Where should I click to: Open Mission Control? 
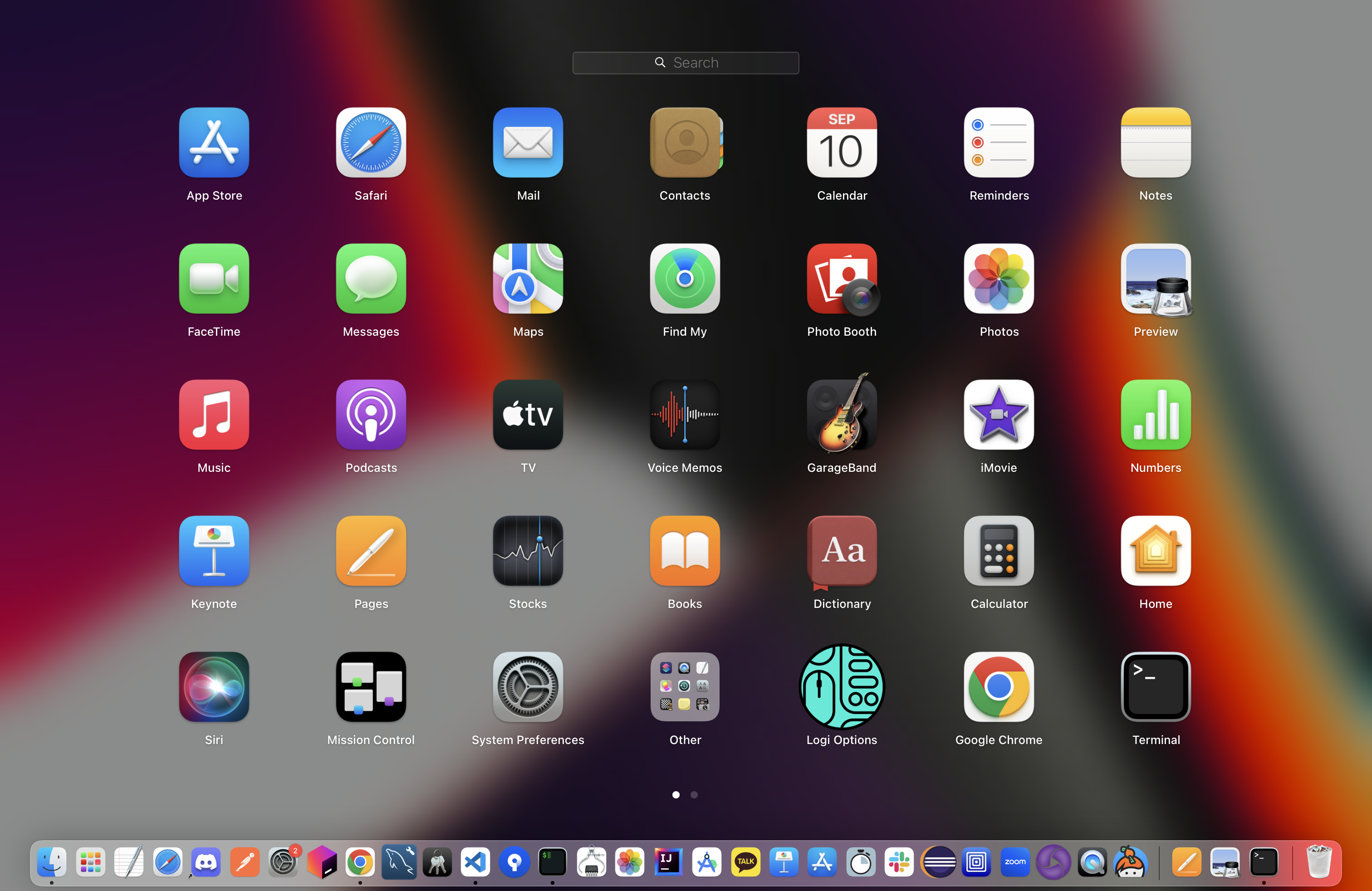(x=371, y=687)
